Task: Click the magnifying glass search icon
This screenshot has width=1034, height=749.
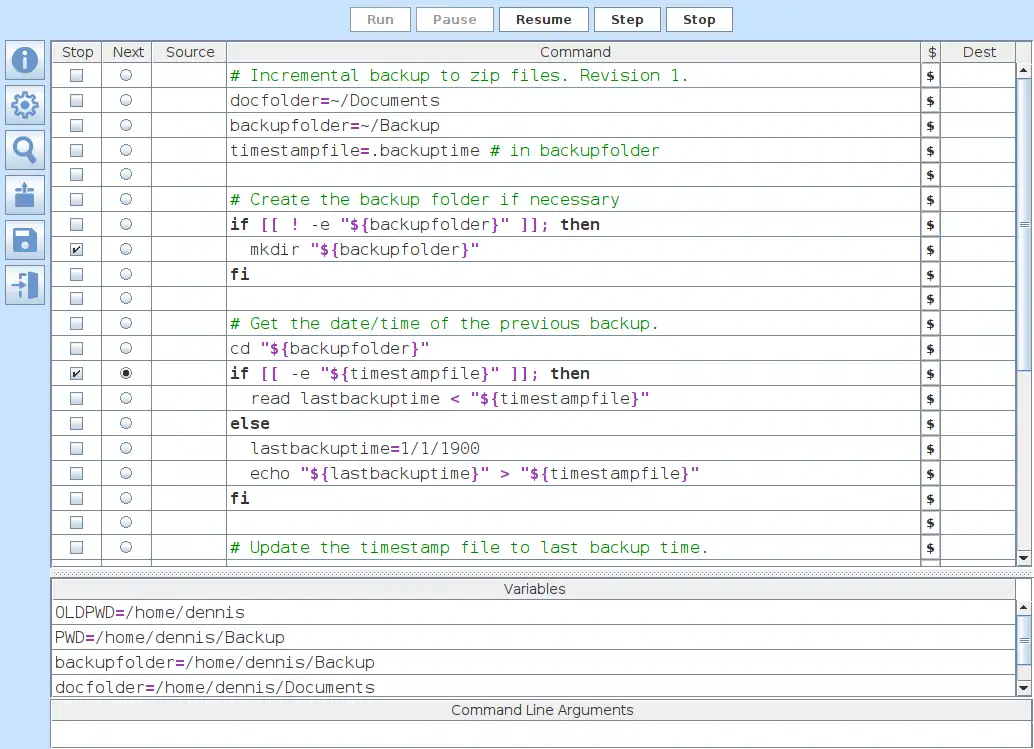Action: click(x=25, y=150)
